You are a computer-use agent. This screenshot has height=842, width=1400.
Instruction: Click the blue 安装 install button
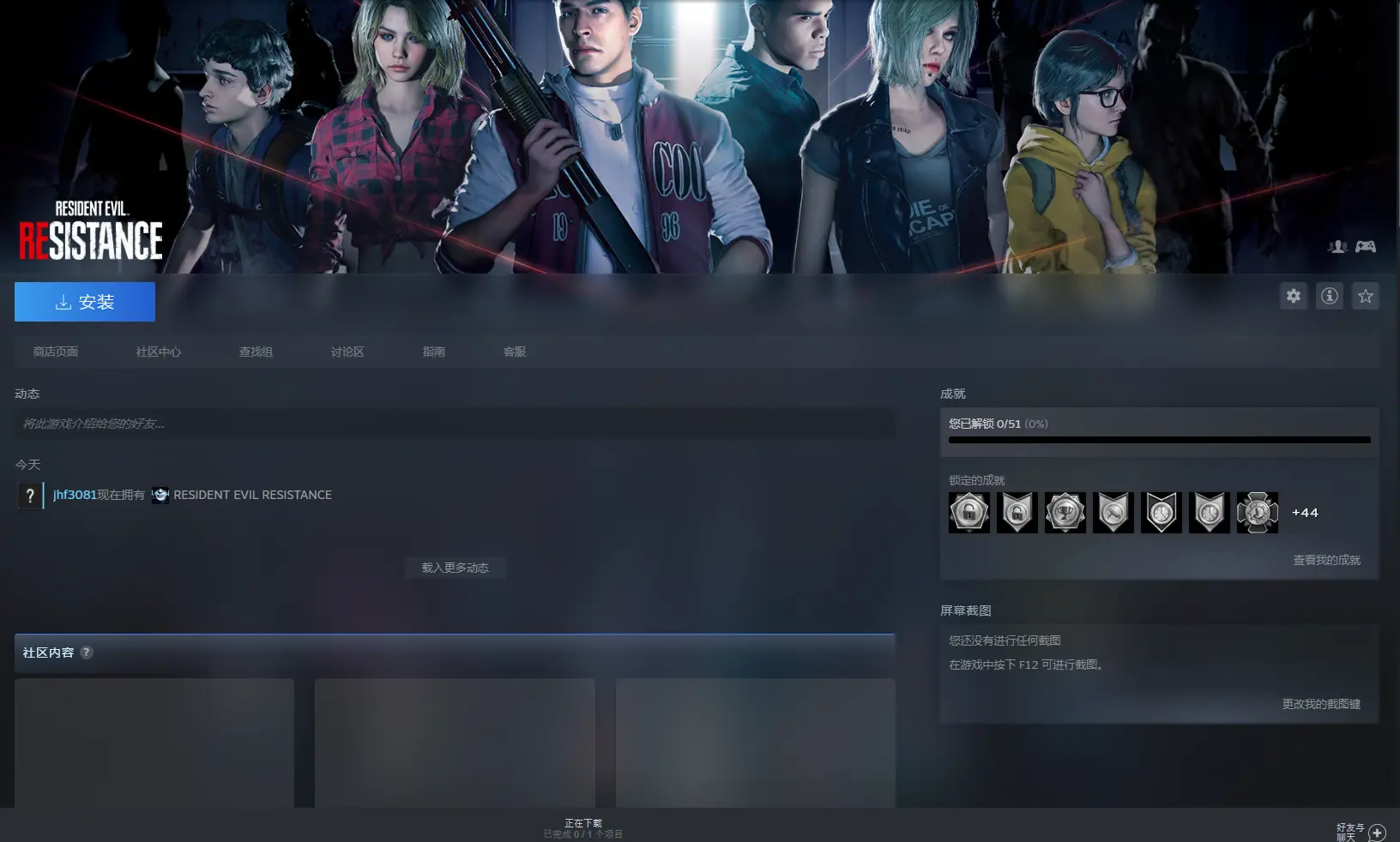pyautogui.click(x=85, y=302)
